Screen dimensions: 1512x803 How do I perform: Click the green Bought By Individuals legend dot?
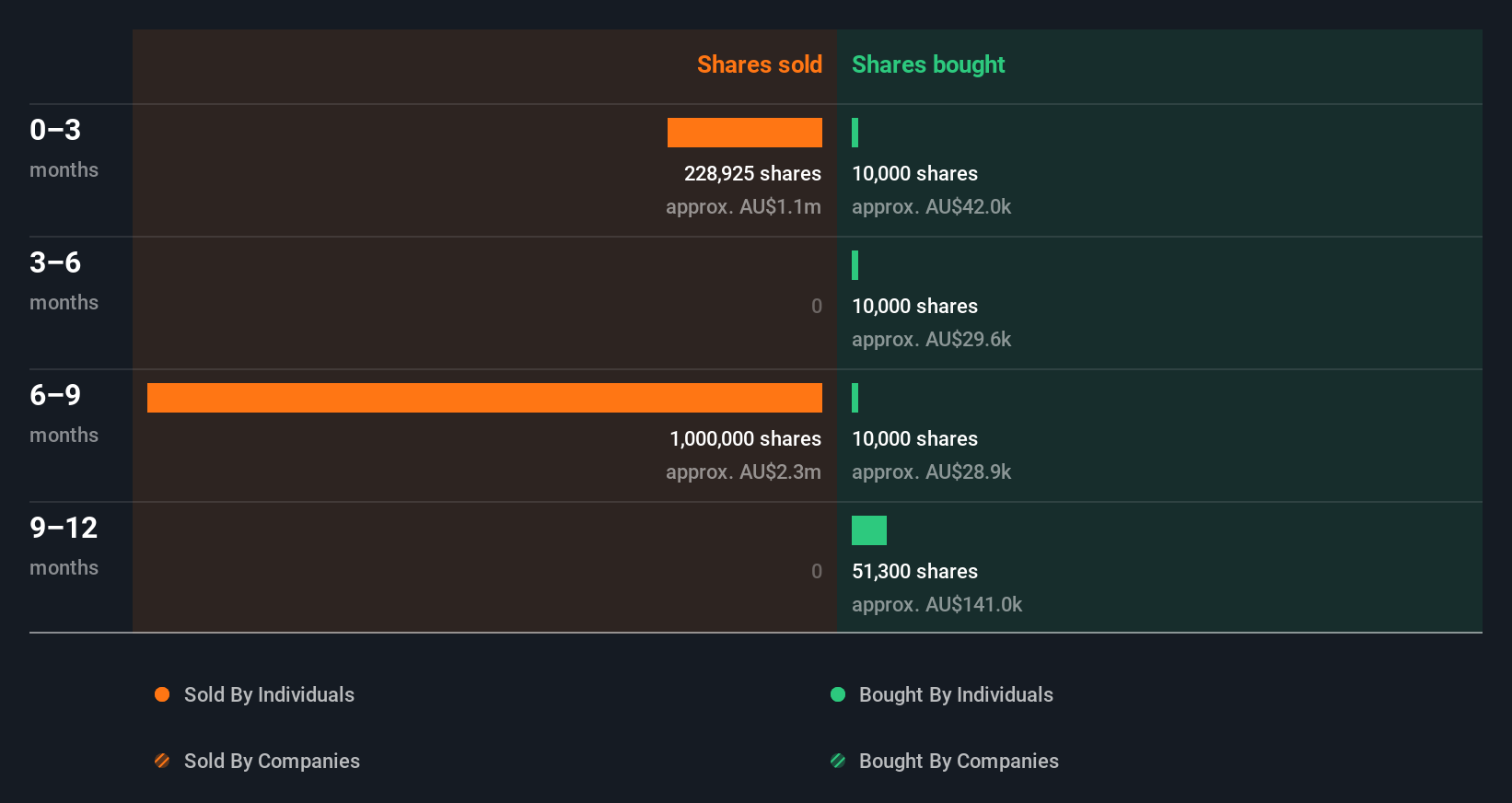point(838,694)
